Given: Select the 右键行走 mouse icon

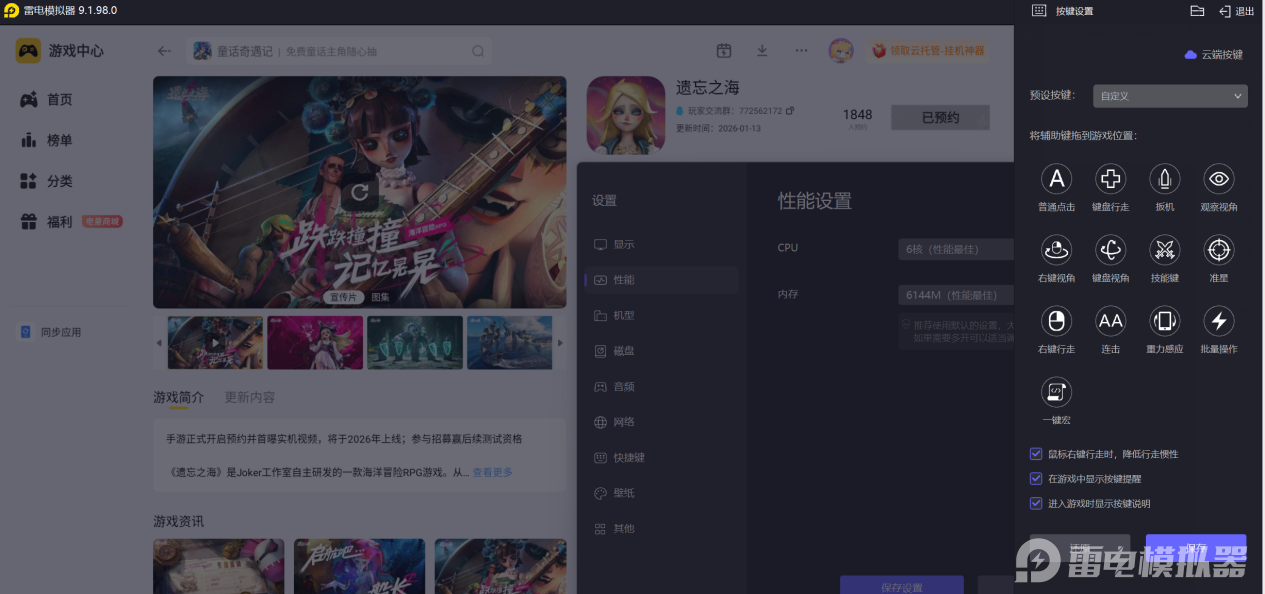Looking at the screenshot, I should 1056,320.
